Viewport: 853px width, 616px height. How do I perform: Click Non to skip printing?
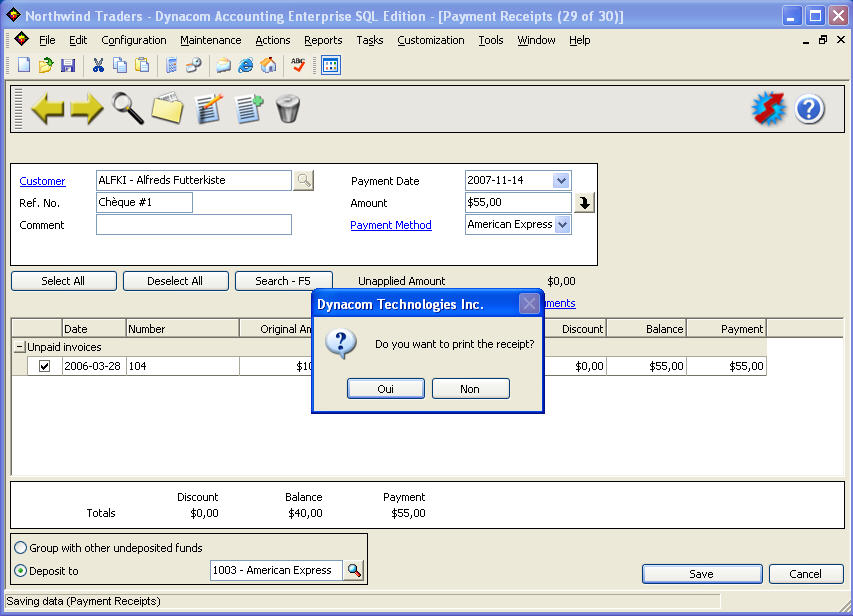click(x=471, y=389)
